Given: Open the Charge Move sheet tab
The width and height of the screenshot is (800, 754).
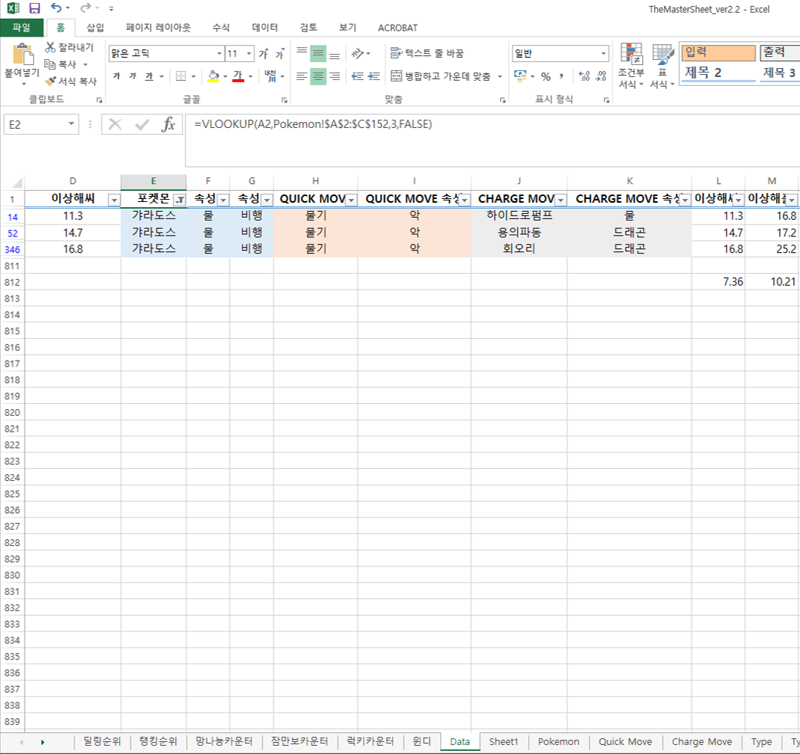Looking at the screenshot, I should tap(702, 741).
